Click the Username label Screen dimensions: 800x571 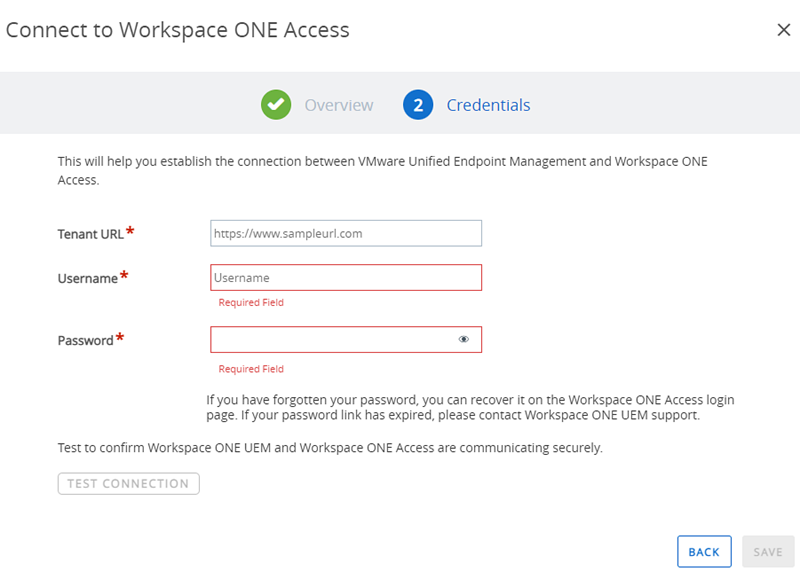pos(87,279)
